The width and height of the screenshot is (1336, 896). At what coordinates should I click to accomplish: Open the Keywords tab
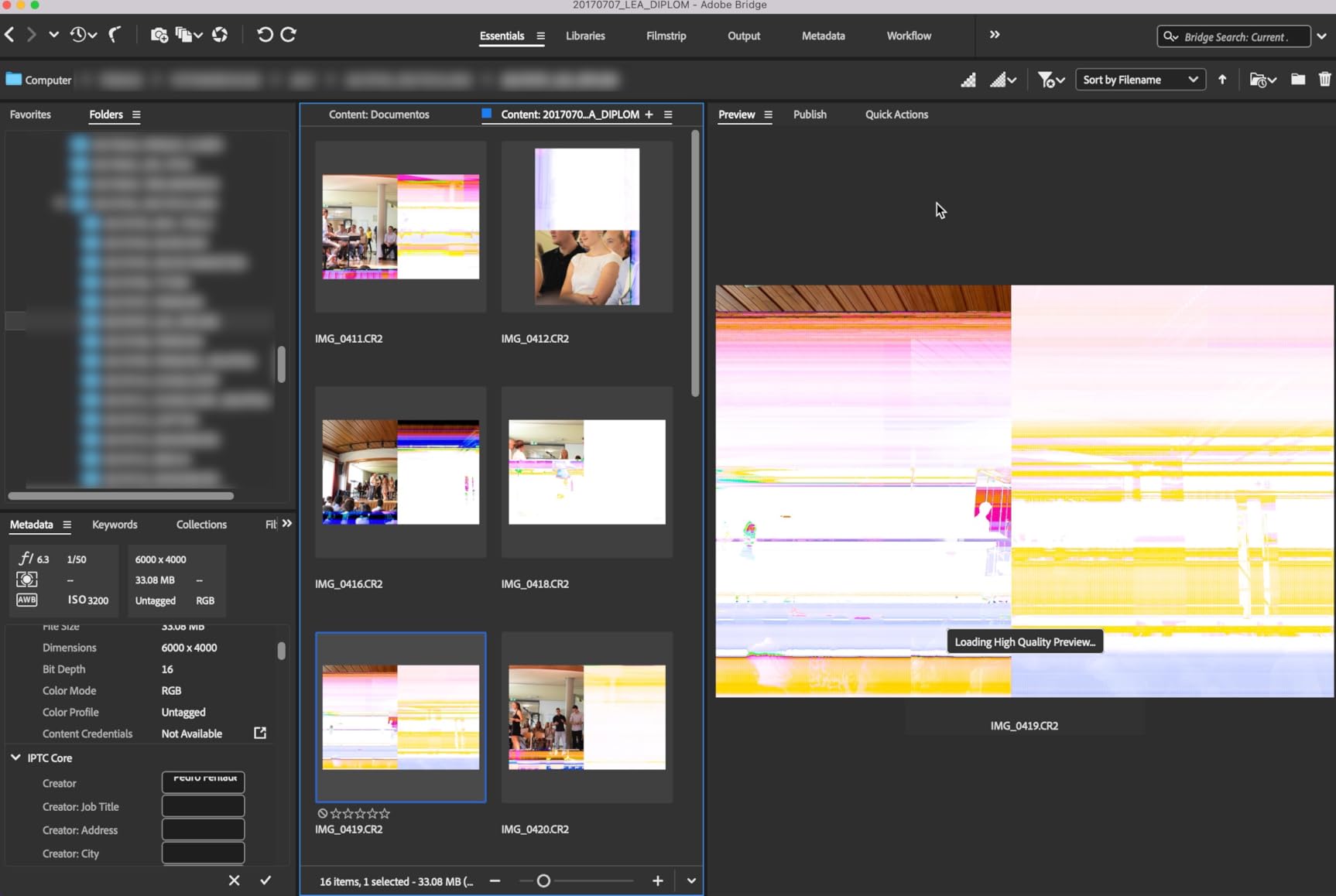click(115, 524)
